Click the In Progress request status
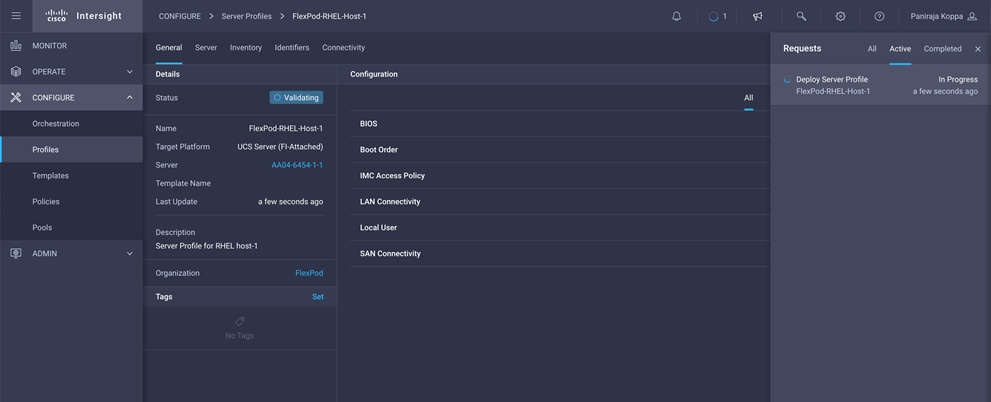Screen dimensions: 991x402 (x=958, y=80)
